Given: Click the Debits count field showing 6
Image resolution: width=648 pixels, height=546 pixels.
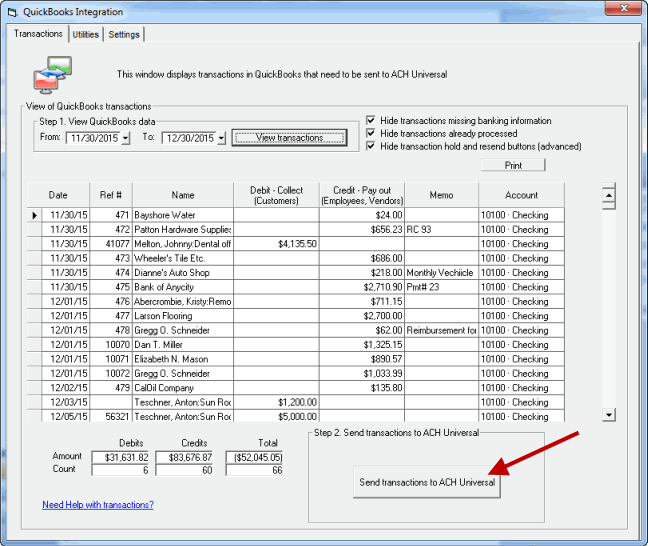Looking at the screenshot, I should point(121,470).
